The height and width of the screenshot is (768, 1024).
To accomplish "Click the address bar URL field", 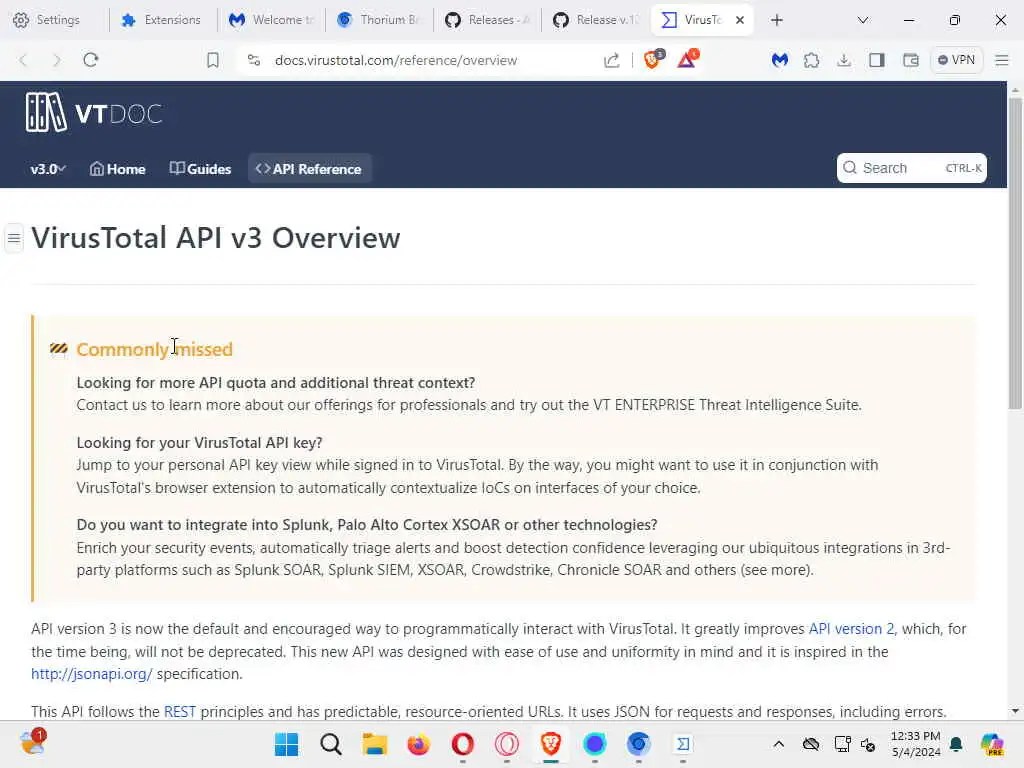I will pyautogui.click(x=396, y=60).
